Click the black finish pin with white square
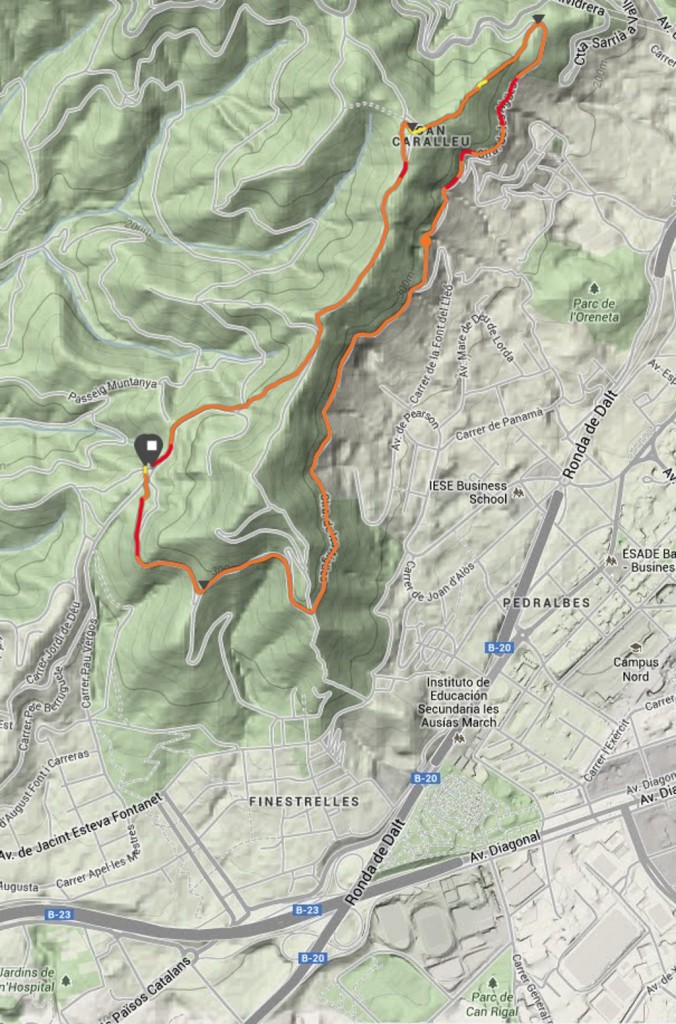Image resolution: width=676 pixels, height=1024 pixels. pyautogui.click(x=149, y=449)
